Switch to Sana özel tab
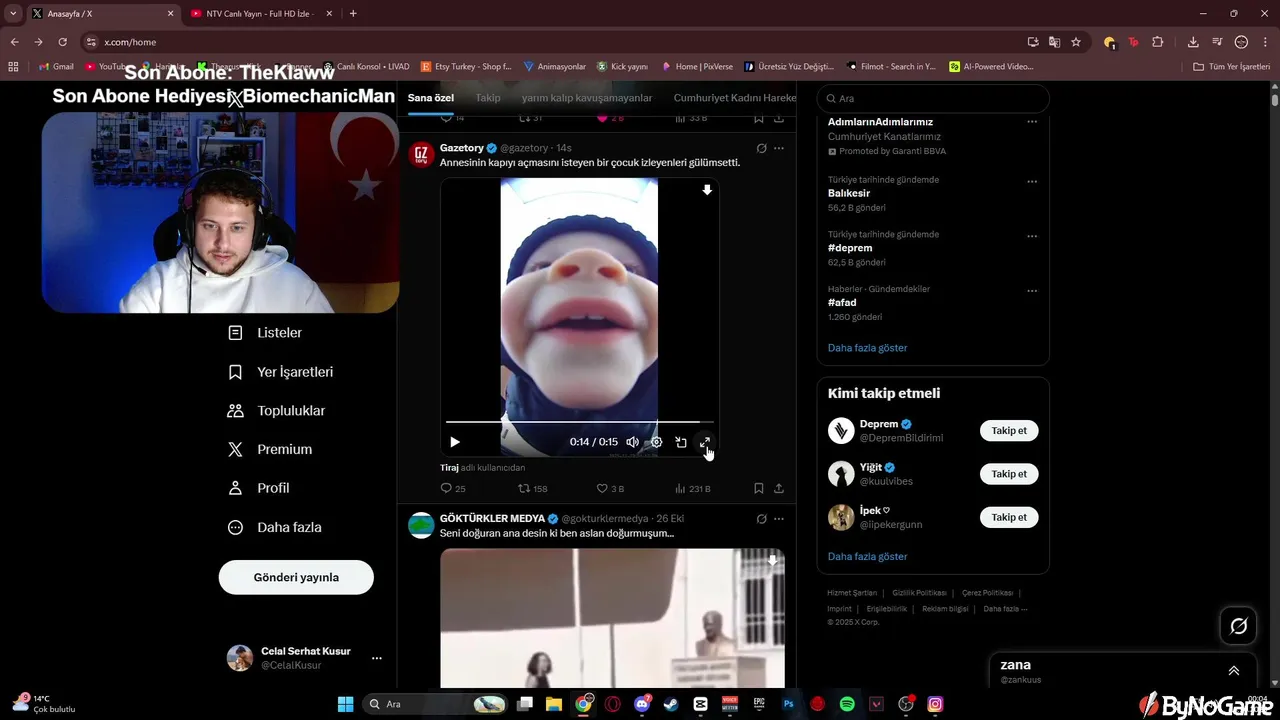 (431, 98)
